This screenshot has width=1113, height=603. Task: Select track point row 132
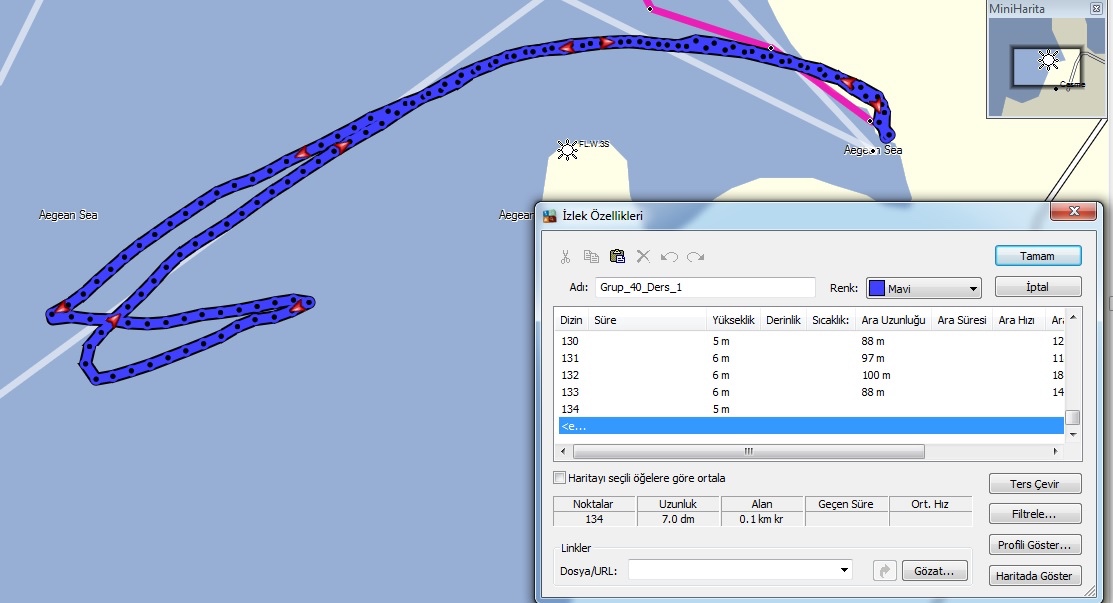click(x=811, y=375)
